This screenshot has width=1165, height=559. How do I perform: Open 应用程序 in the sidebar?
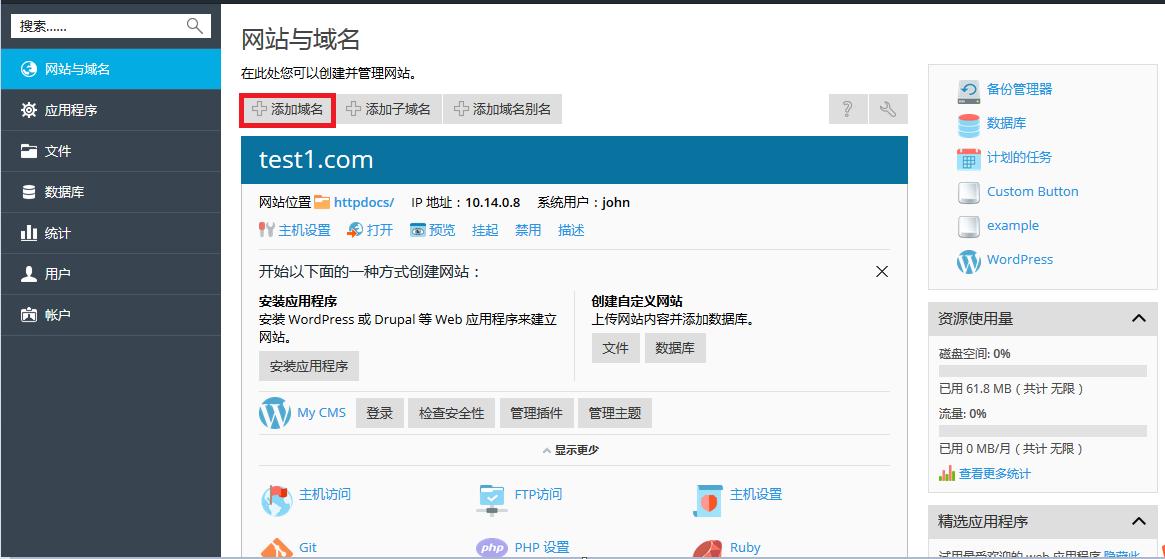pyautogui.click(x=71, y=110)
